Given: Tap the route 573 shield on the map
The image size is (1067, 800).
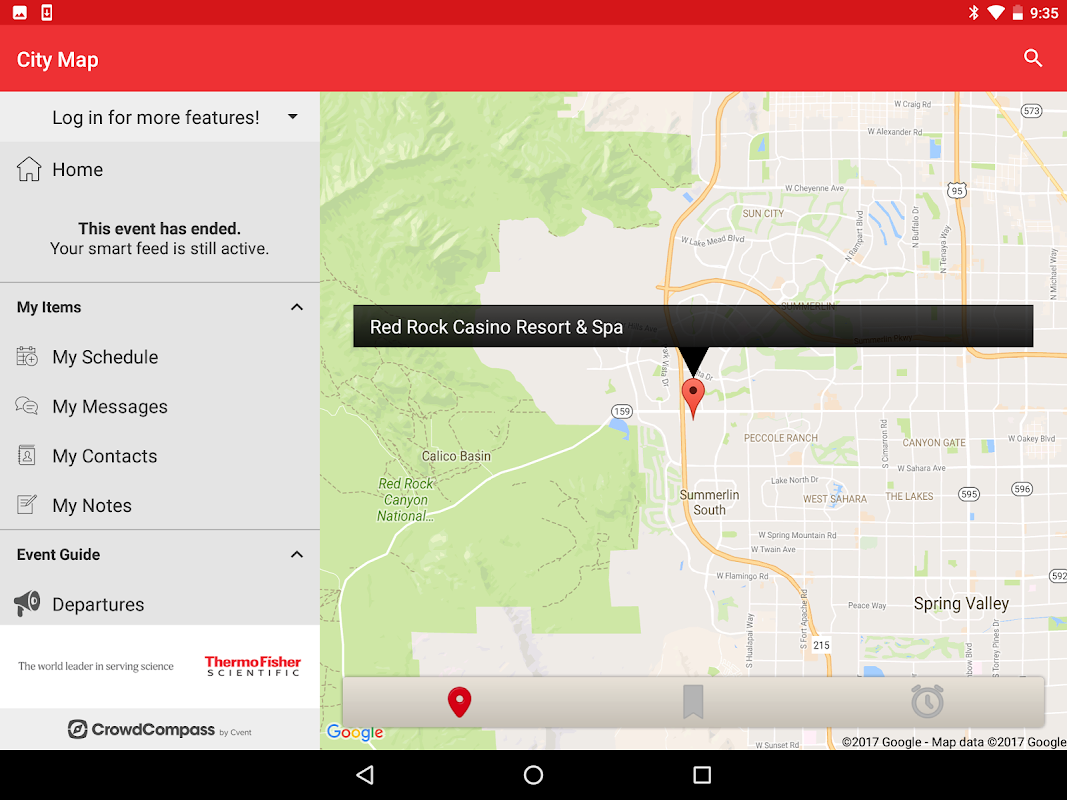Looking at the screenshot, I should pyautogui.click(x=1032, y=111).
